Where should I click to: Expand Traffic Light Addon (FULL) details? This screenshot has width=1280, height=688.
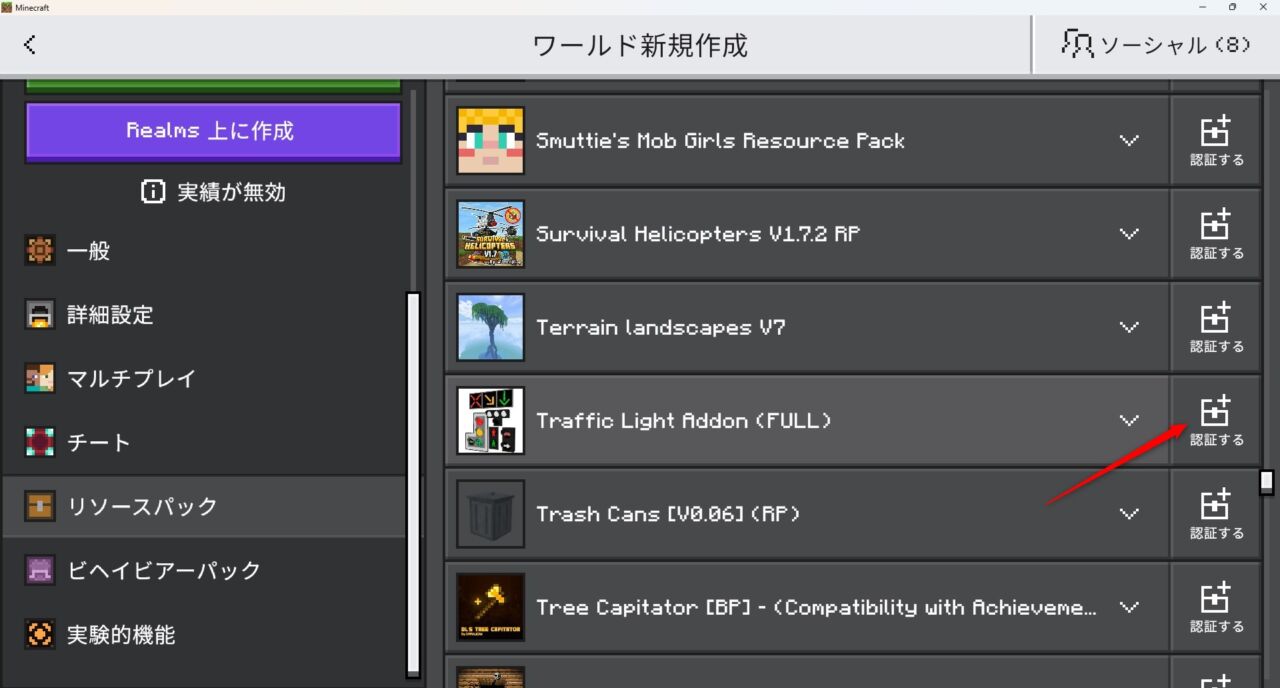tap(1129, 421)
